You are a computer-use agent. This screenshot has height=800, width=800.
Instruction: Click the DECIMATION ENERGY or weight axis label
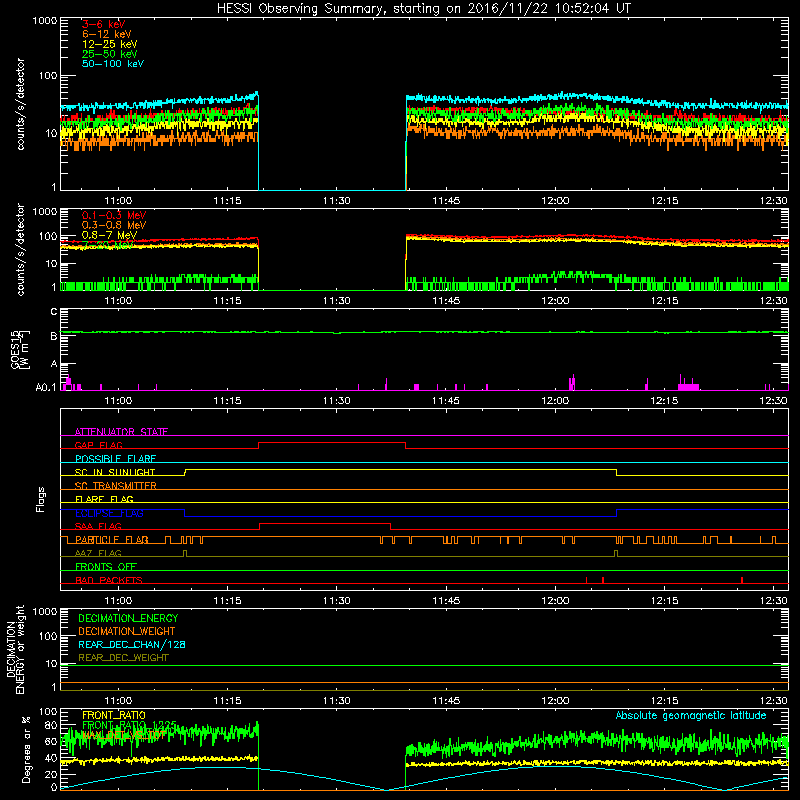click(x=15, y=649)
